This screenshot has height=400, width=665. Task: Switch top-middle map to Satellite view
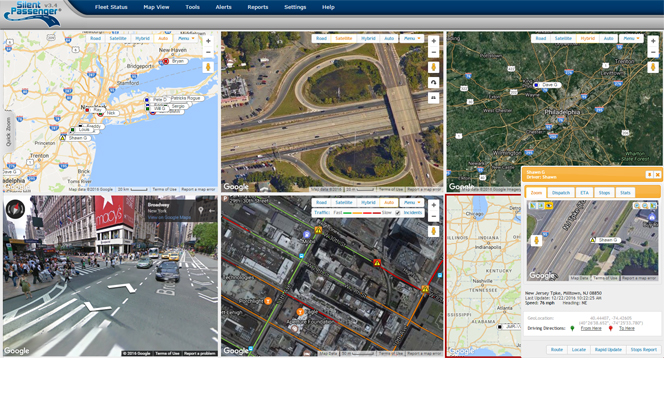[x=344, y=38]
